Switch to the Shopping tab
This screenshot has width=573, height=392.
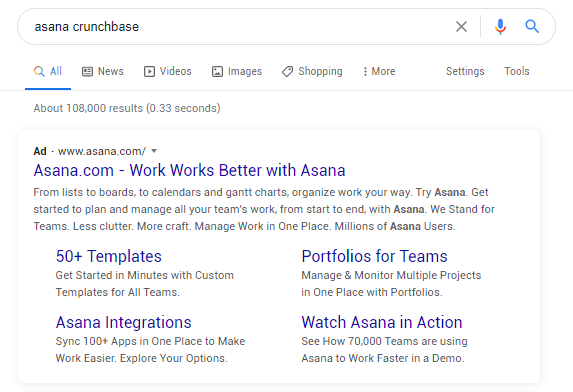point(312,71)
